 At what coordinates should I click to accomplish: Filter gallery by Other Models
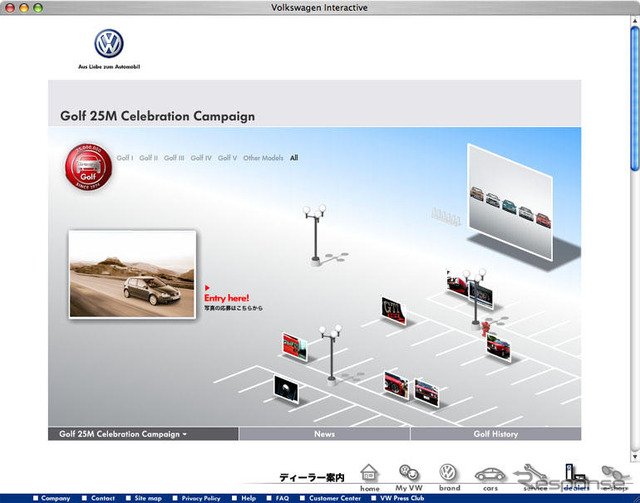pos(263,158)
